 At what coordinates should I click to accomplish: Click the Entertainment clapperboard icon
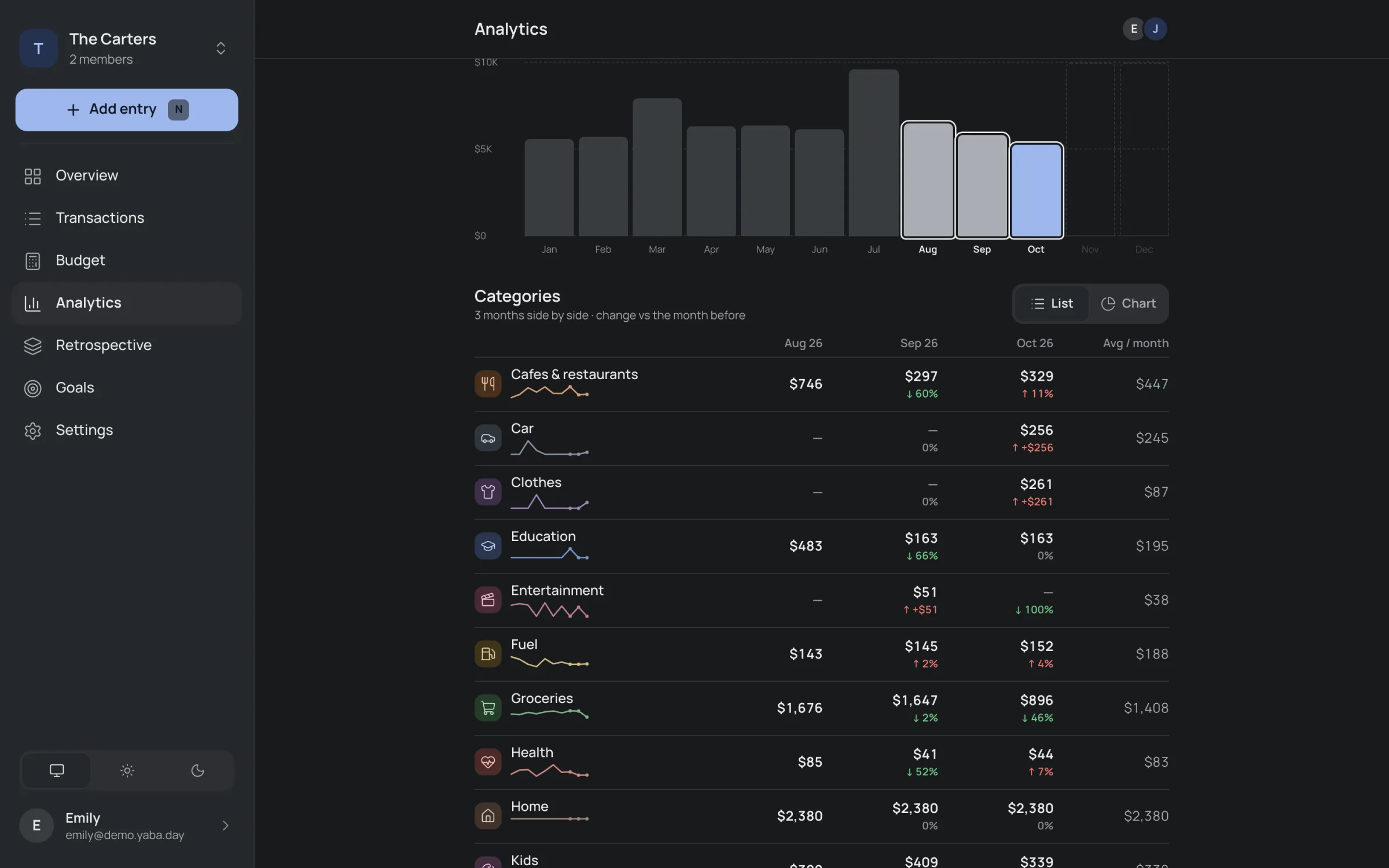pyautogui.click(x=488, y=600)
